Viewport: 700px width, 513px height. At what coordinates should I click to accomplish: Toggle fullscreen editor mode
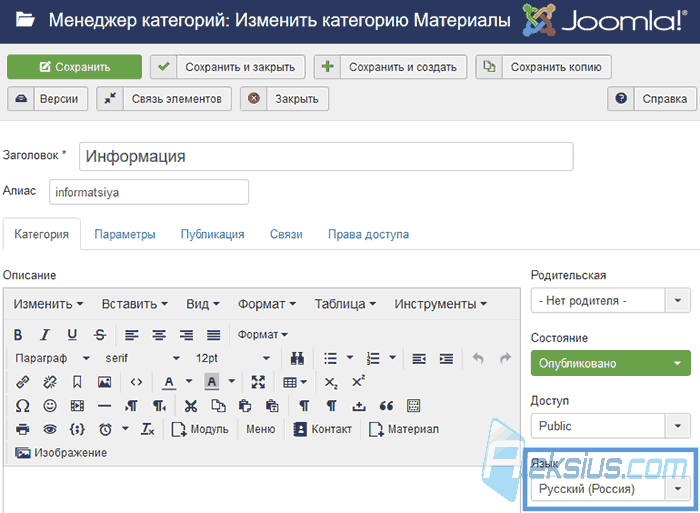tap(258, 382)
